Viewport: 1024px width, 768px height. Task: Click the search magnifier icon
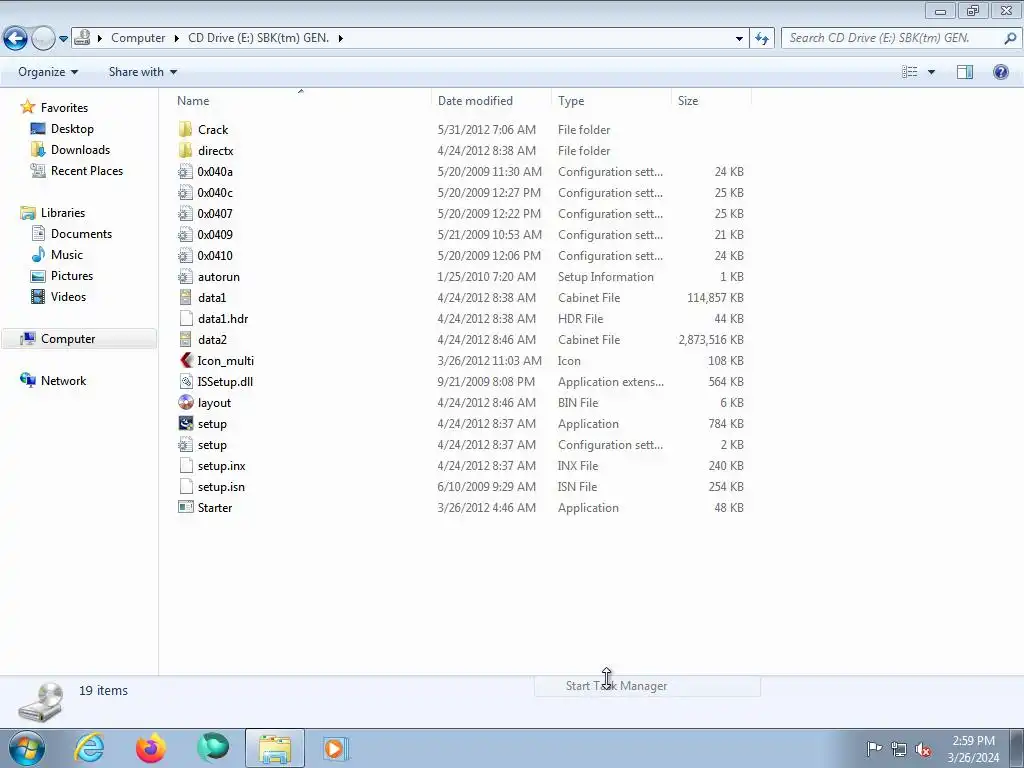pos(1010,38)
